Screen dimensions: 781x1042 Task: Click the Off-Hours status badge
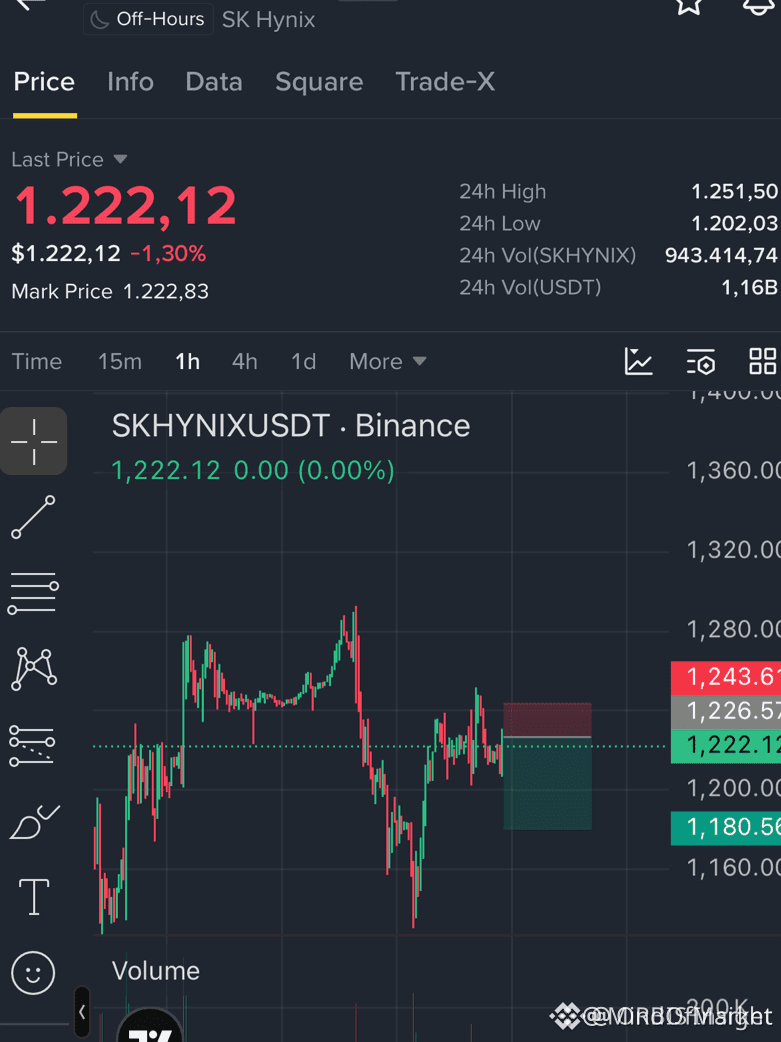[x=148, y=19]
